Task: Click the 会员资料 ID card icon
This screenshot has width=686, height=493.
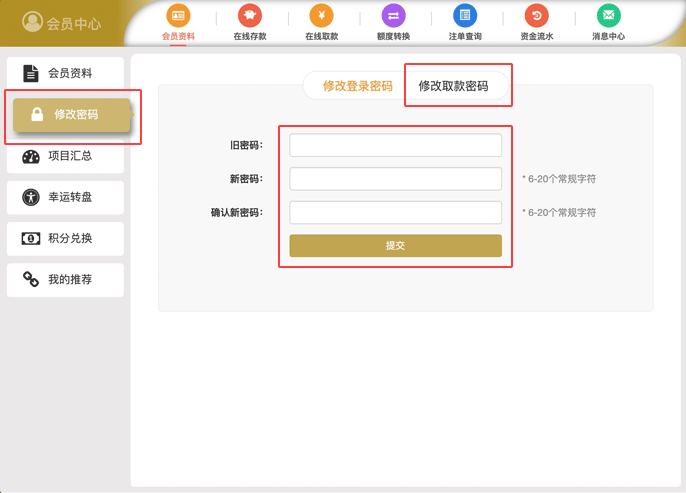Action: 178,16
